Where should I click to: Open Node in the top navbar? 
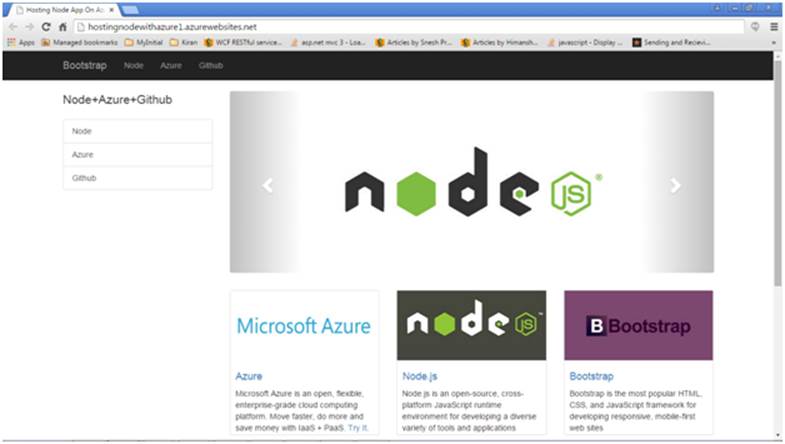click(134, 66)
